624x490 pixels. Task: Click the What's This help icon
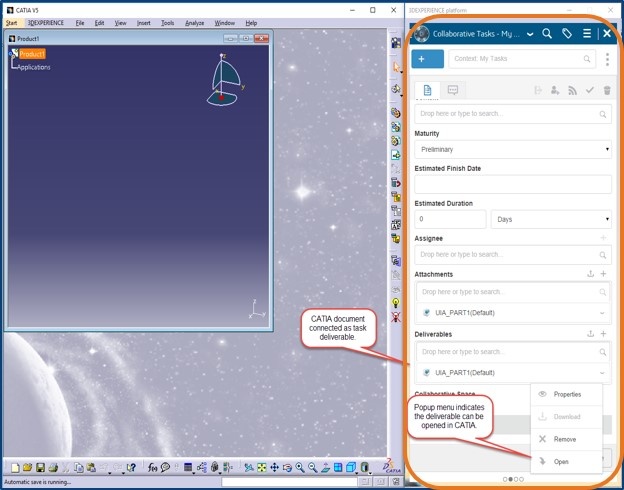[131, 468]
